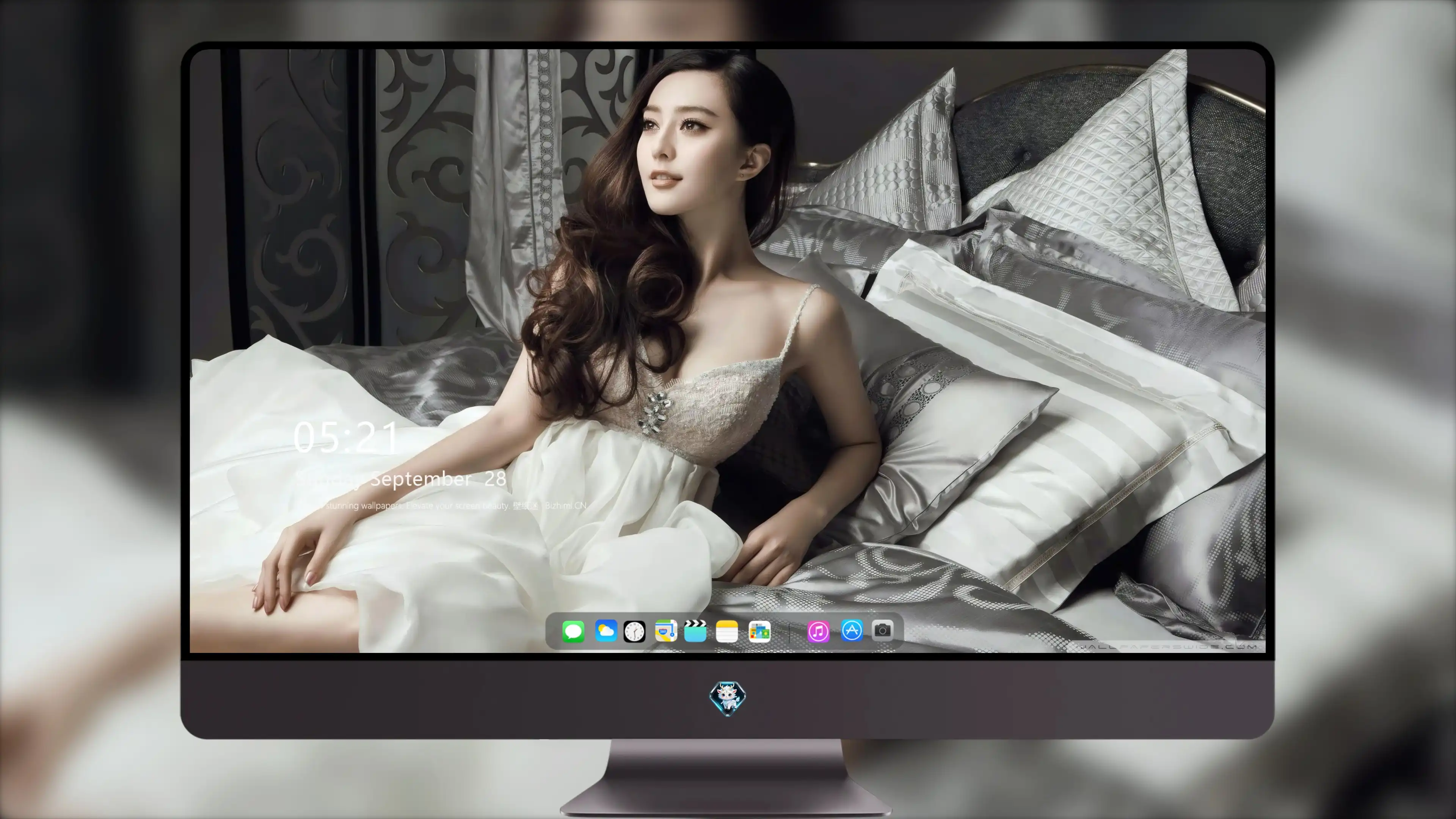Open the Camera app in the dock
This screenshot has height=819, width=1456.
882,630
